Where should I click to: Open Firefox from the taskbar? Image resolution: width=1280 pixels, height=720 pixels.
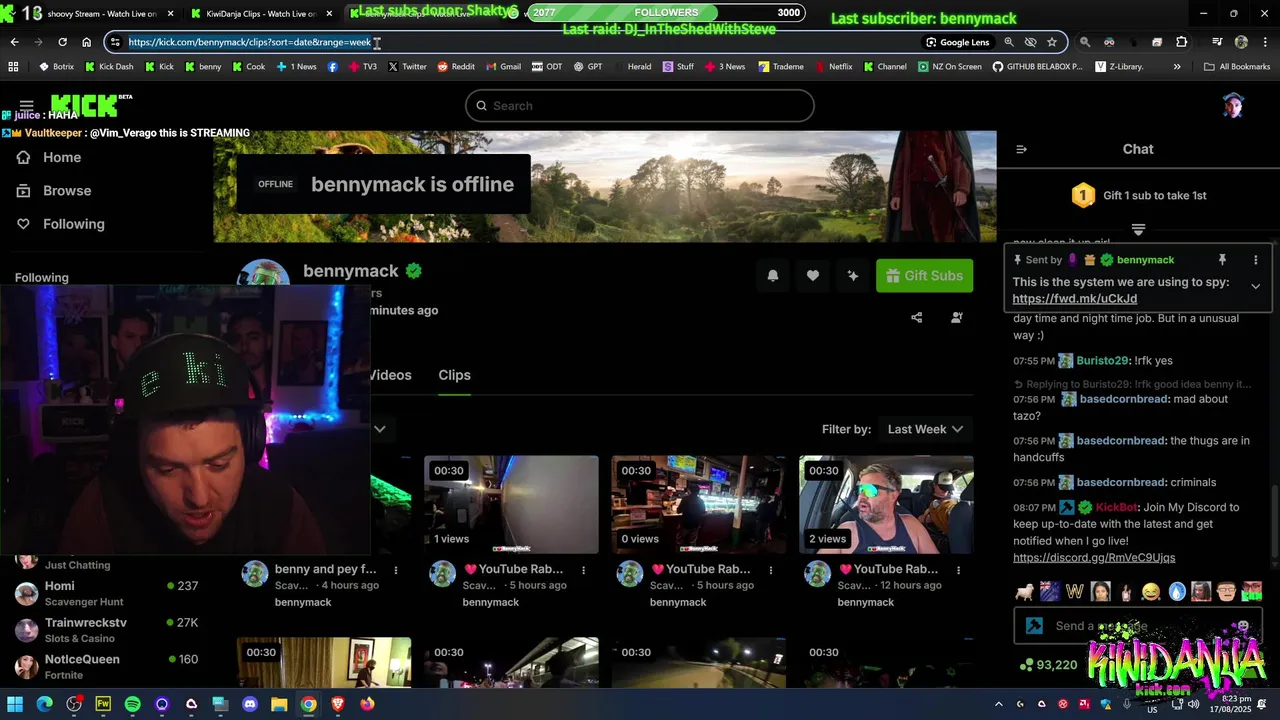(367, 704)
